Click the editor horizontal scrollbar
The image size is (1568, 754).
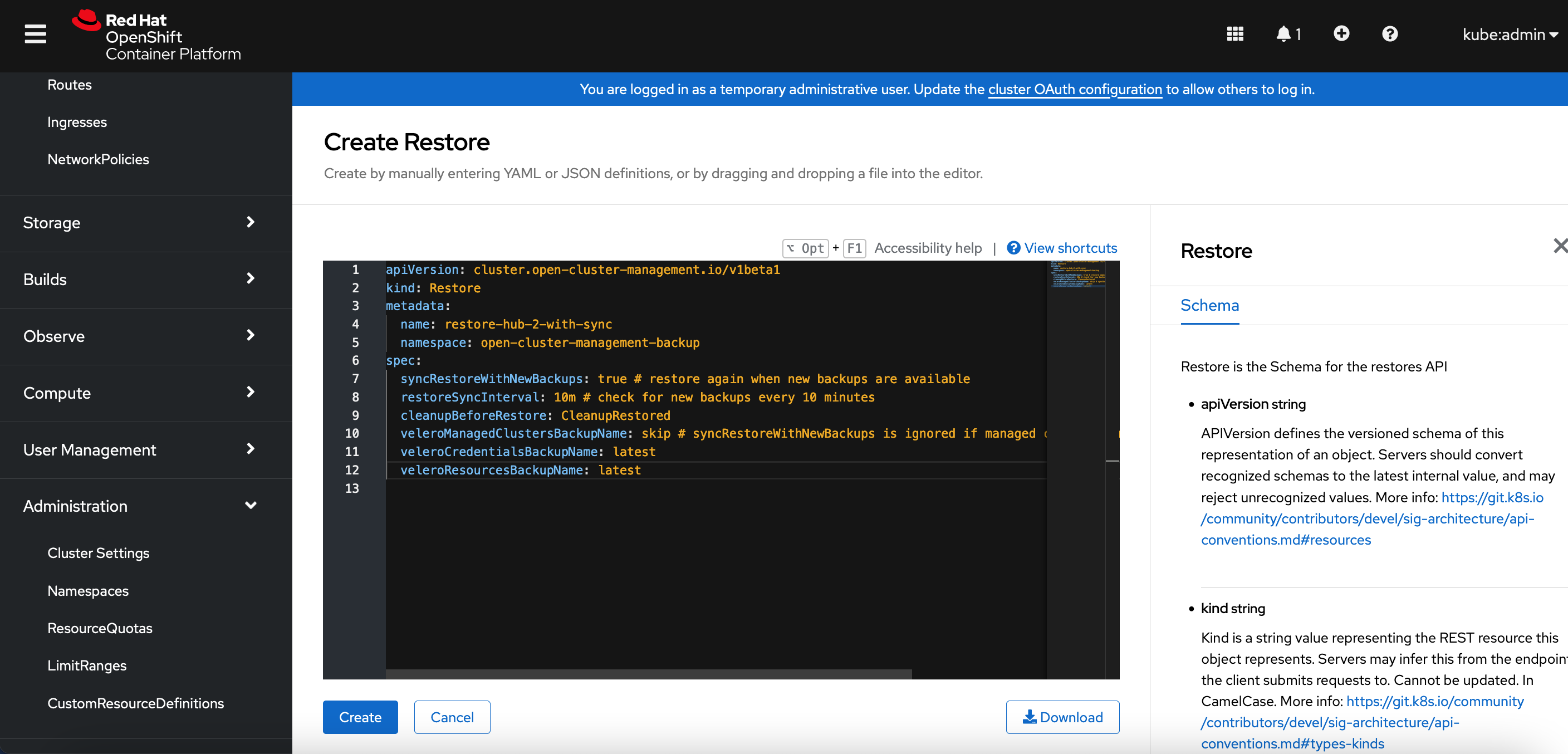[648, 674]
